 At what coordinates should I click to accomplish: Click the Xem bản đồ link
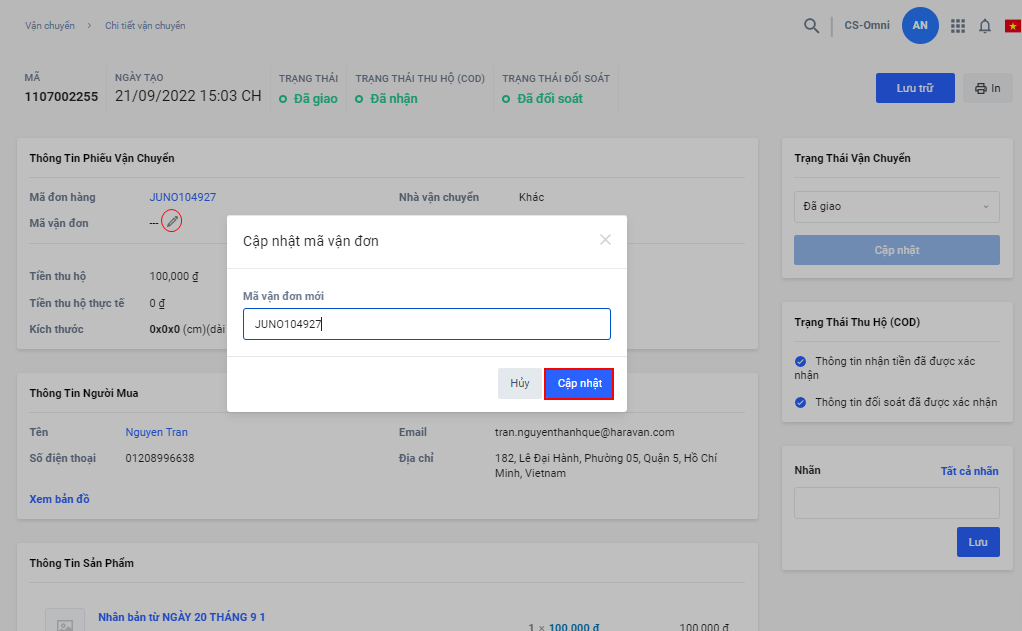click(x=59, y=499)
